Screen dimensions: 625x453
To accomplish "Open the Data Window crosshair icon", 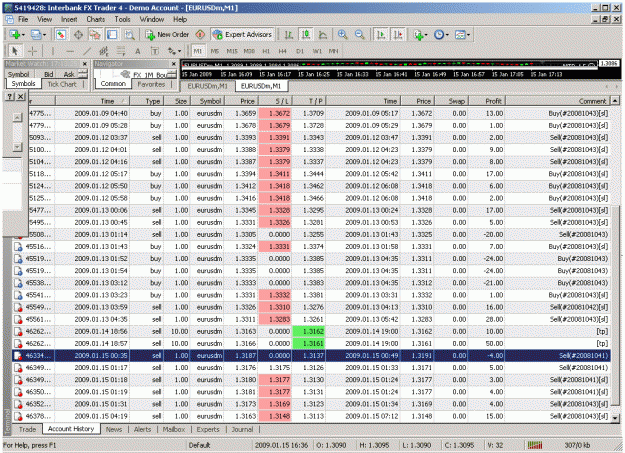I will click(x=79, y=35).
